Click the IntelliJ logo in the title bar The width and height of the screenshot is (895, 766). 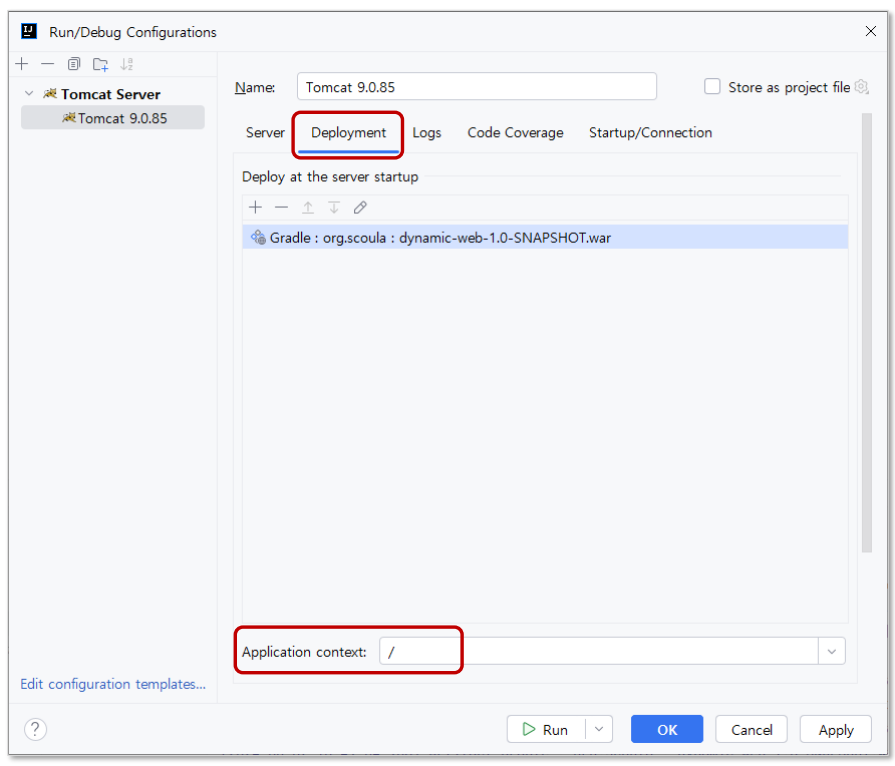pos(29,31)
